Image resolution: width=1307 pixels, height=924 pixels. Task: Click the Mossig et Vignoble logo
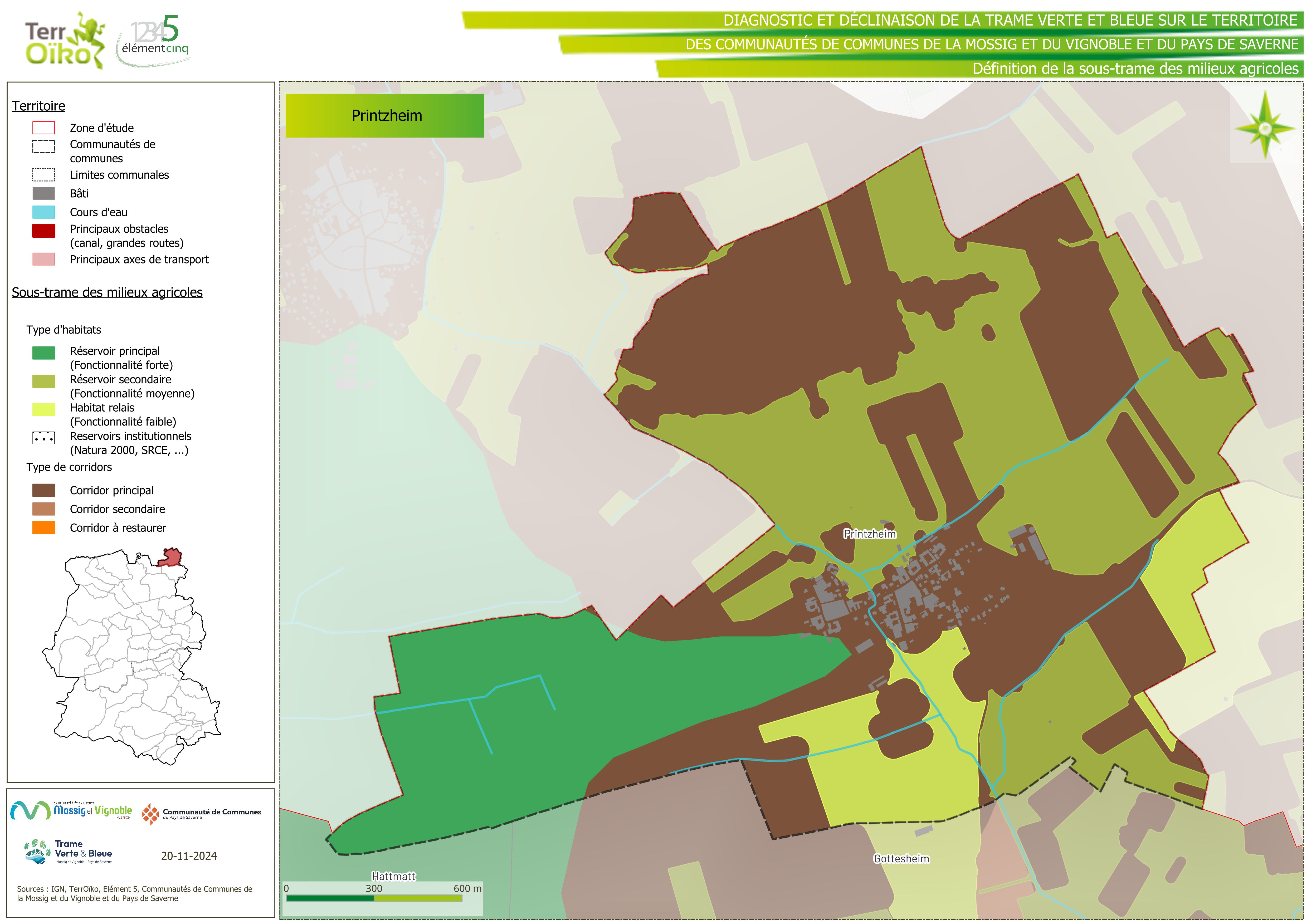click(71, 810)
